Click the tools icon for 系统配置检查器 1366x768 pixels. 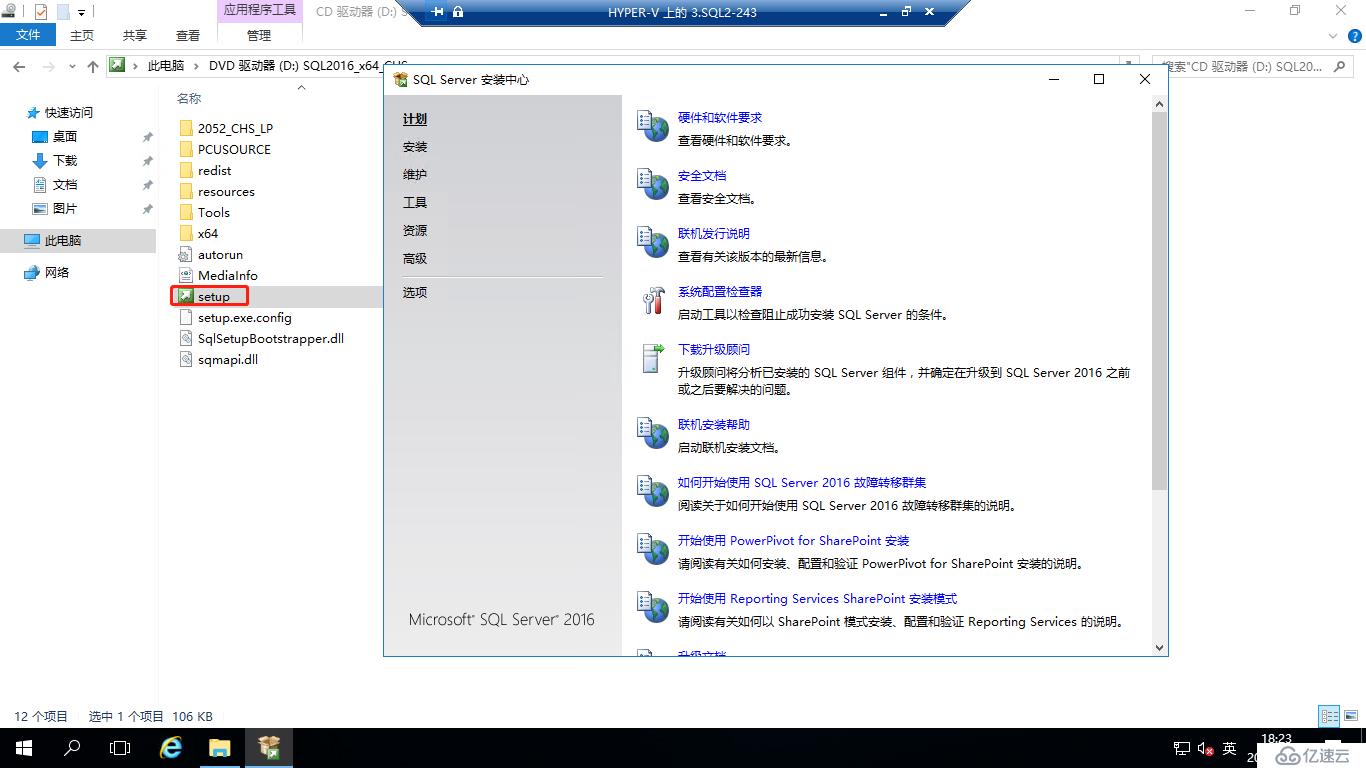(x=653, y=301)
